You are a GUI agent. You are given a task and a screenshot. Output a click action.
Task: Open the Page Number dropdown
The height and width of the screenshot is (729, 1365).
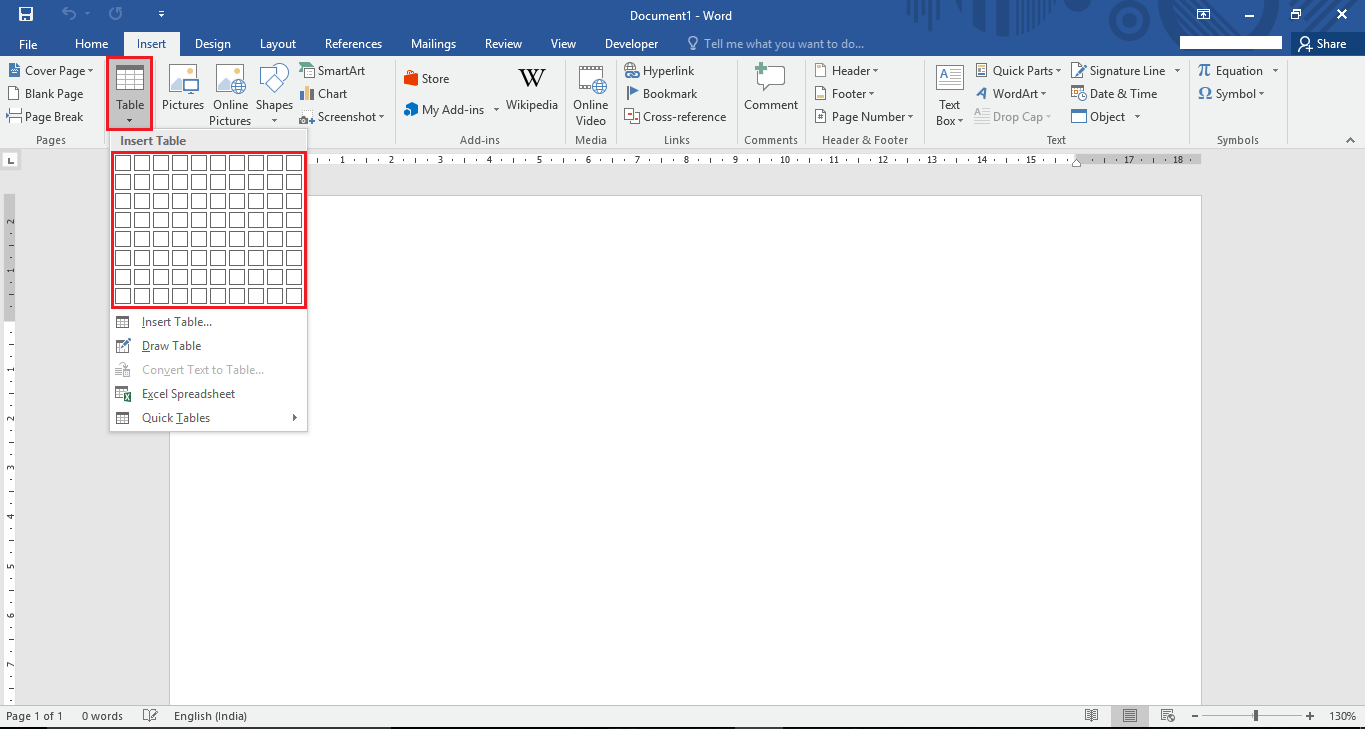click(864, 117)
